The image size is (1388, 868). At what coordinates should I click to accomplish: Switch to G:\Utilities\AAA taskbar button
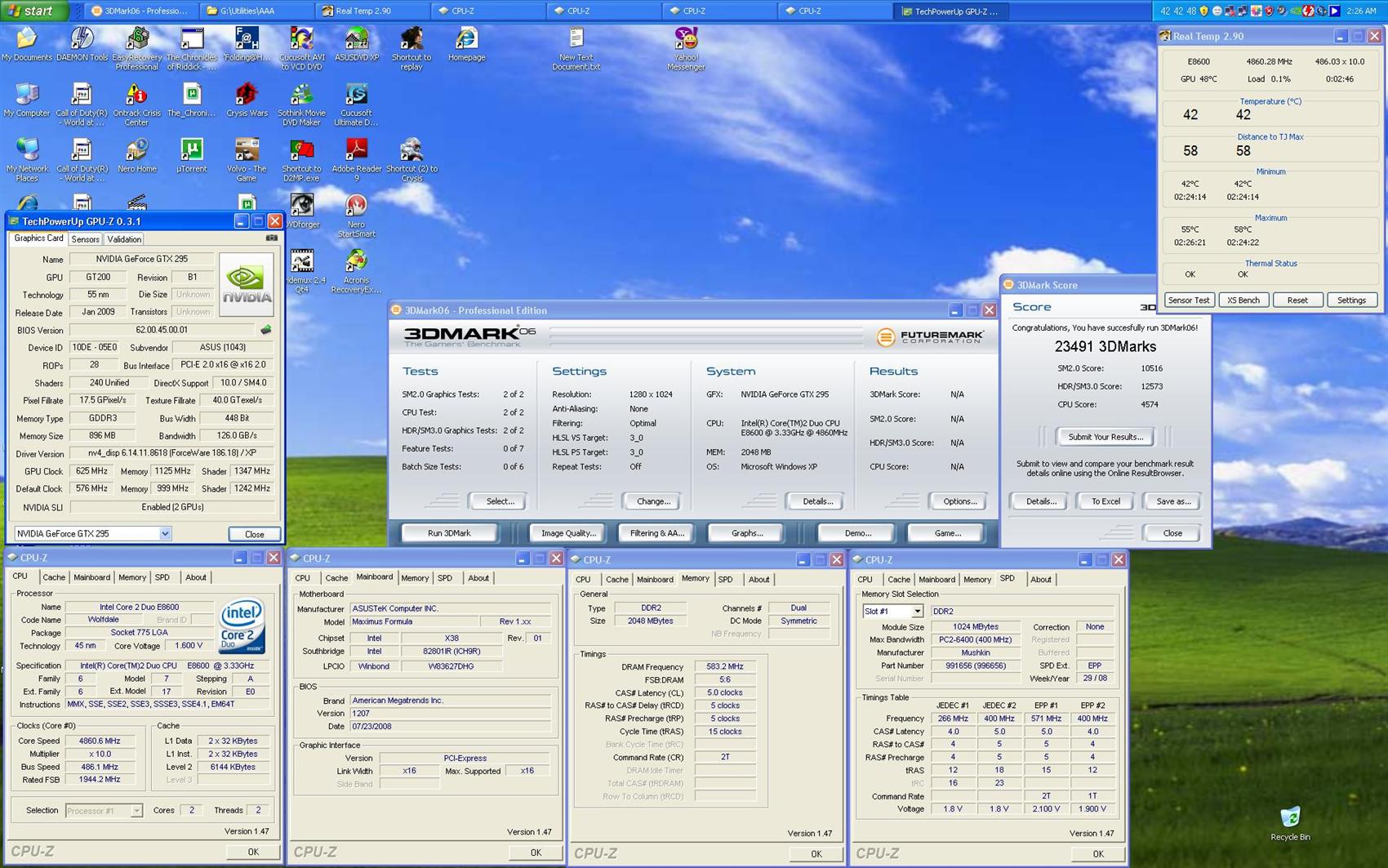coord(256,11)
